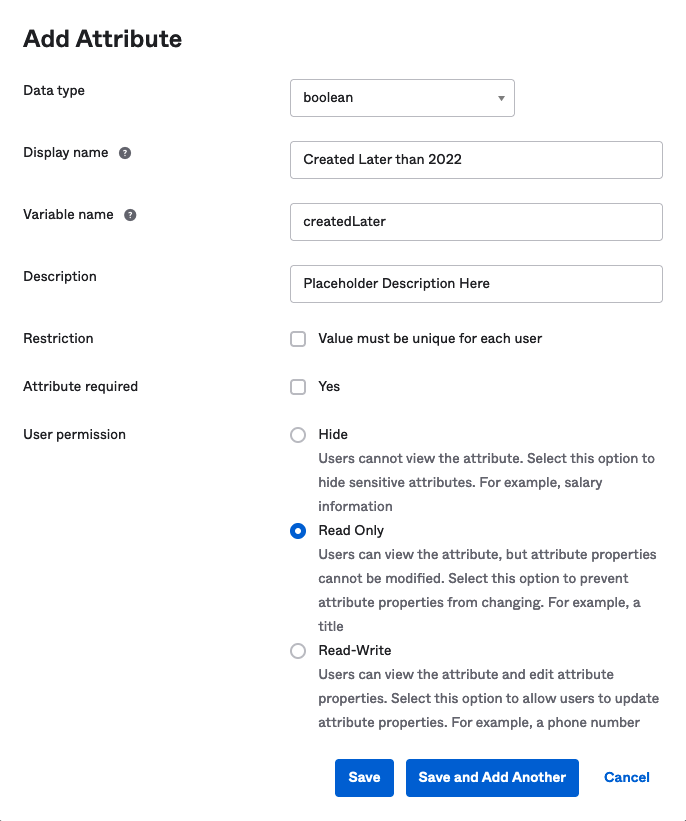
Task: Select the Hide user permission
Action: coord(297,434)
